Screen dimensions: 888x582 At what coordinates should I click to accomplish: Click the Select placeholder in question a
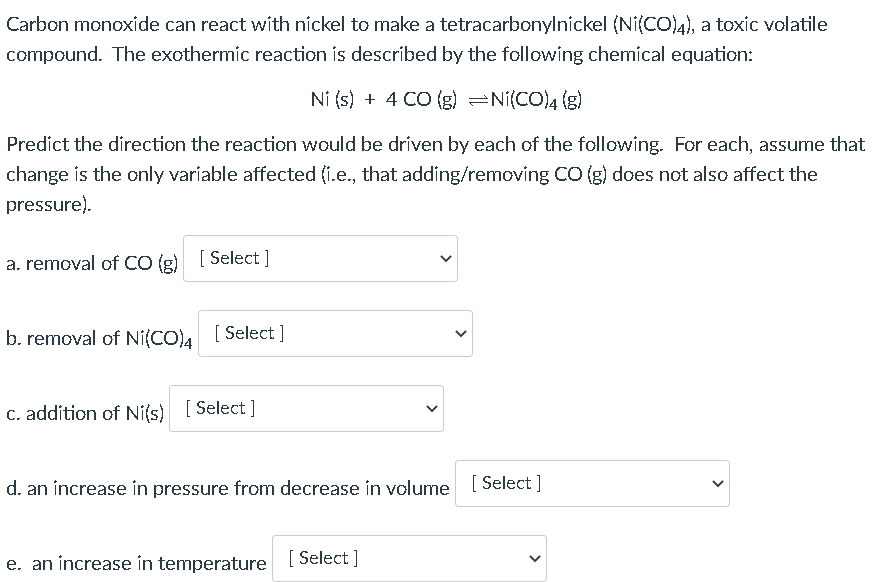233,257
